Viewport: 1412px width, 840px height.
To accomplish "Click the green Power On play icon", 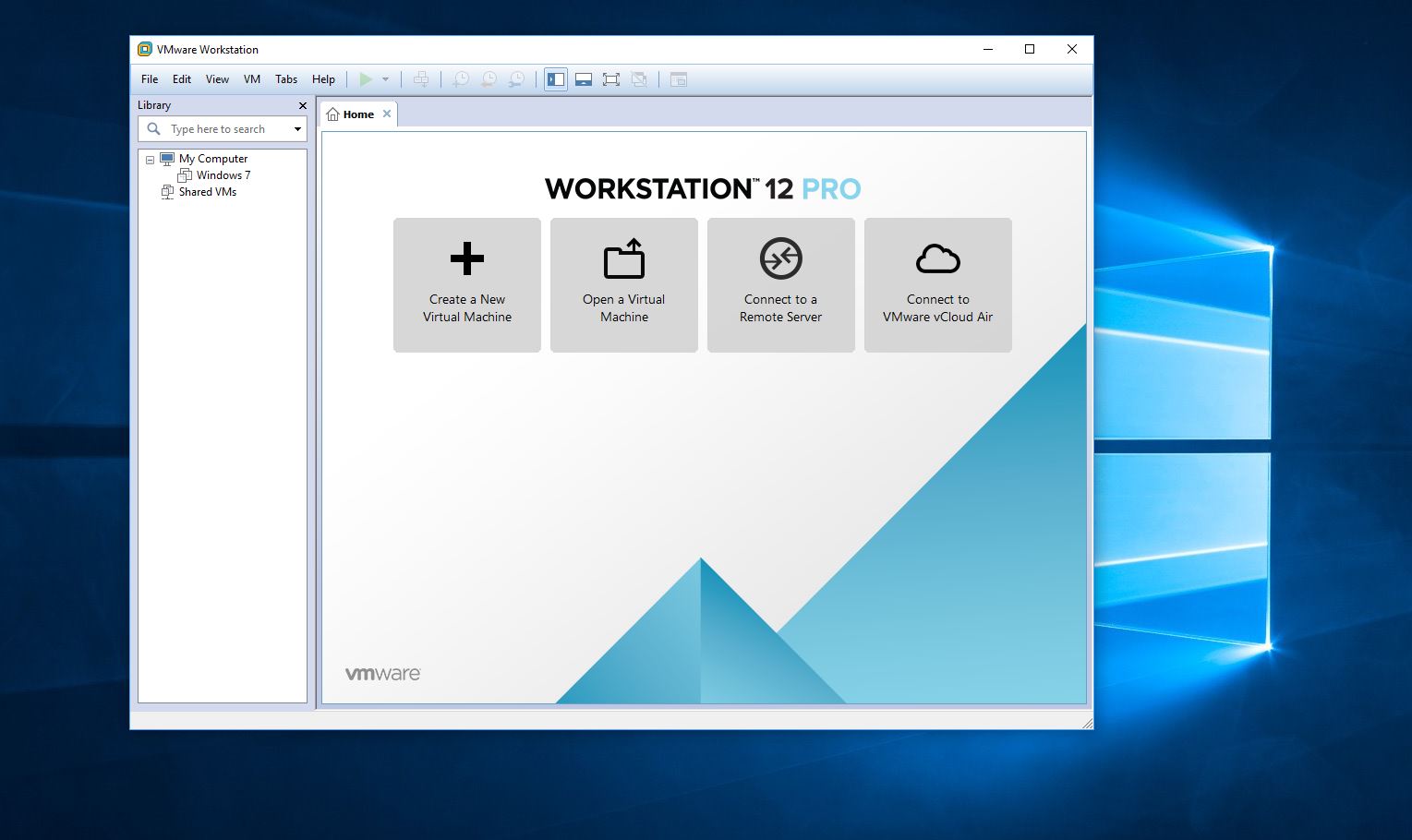I will point(366,79).
